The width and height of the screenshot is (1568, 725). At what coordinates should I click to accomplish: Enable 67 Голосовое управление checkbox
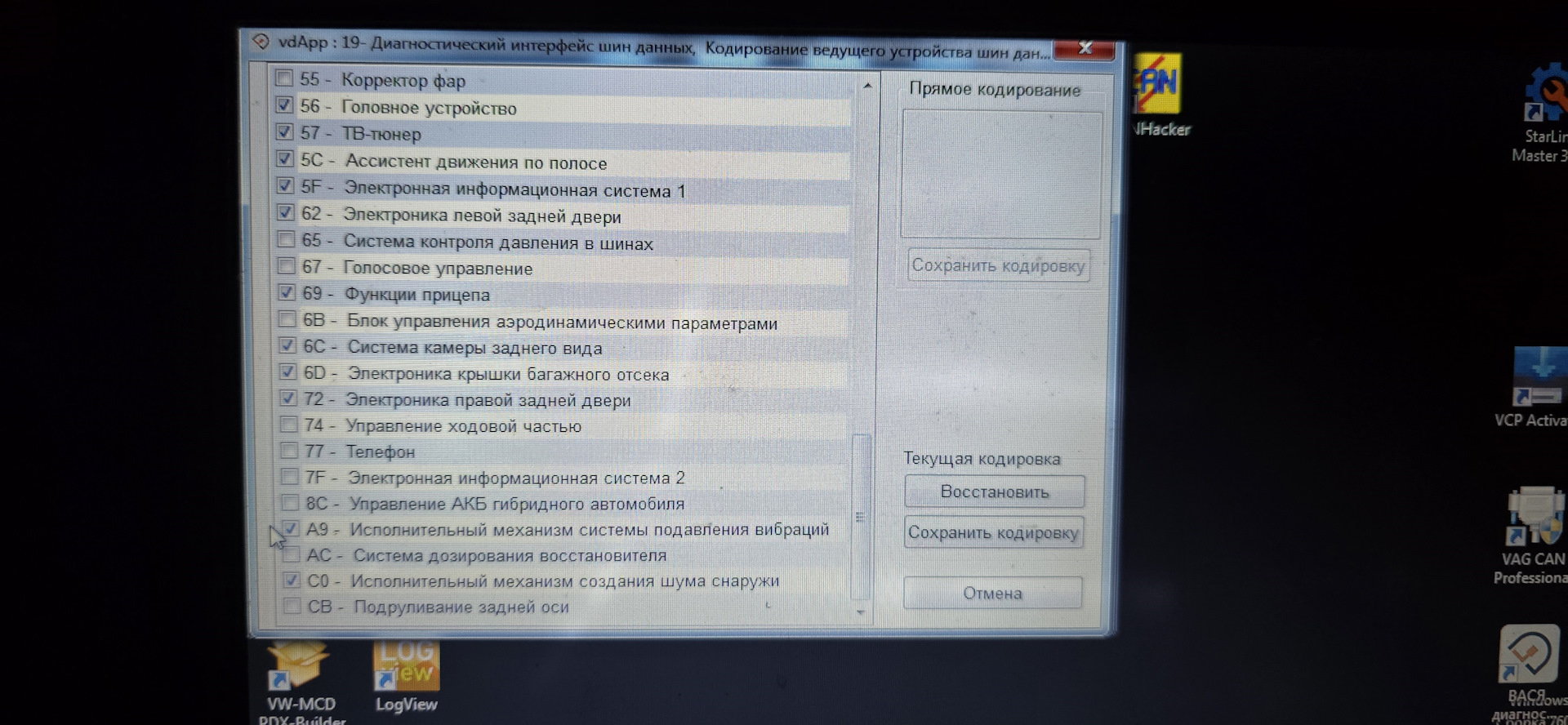pos(286,265)
